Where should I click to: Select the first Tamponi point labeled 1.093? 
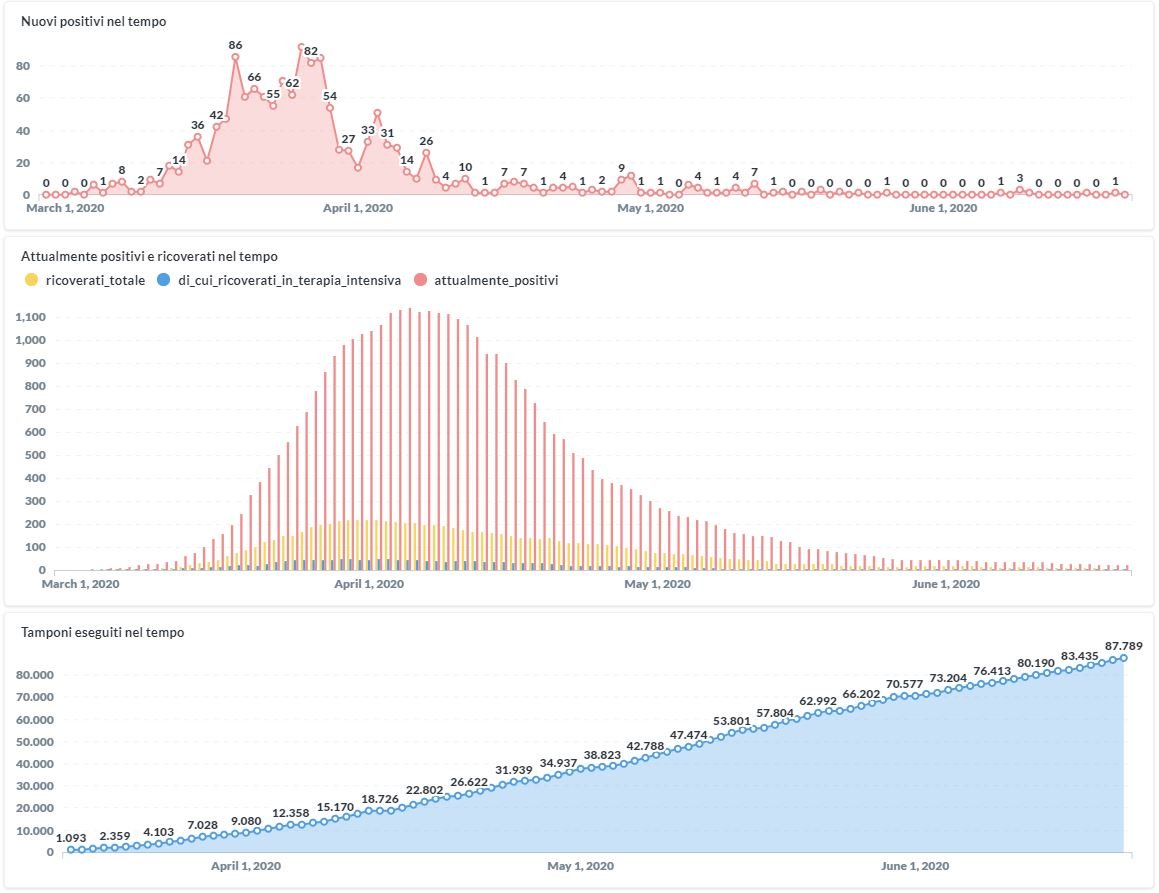point(70,850)
